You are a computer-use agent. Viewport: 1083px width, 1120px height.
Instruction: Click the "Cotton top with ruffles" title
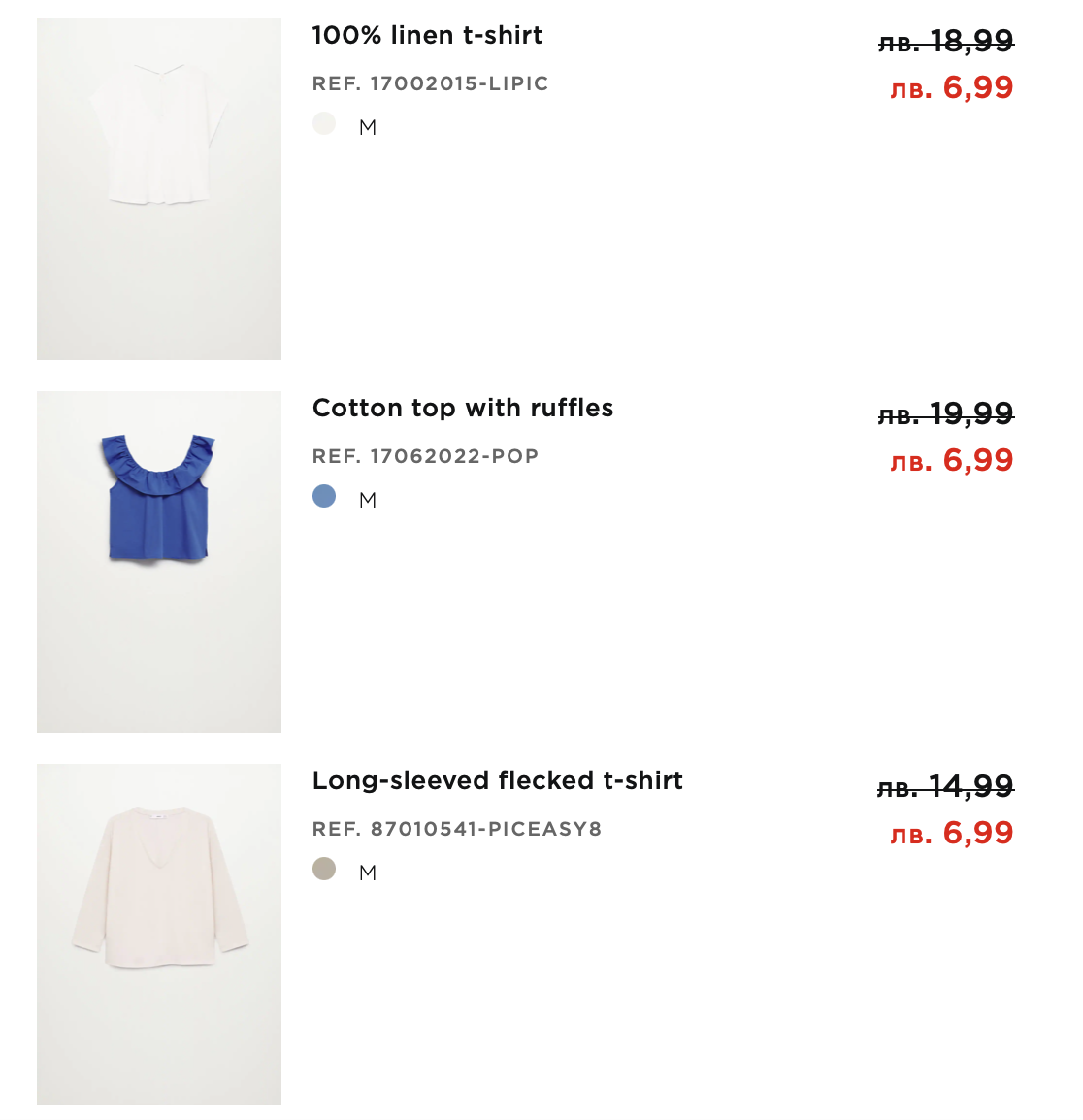[463, 409]
